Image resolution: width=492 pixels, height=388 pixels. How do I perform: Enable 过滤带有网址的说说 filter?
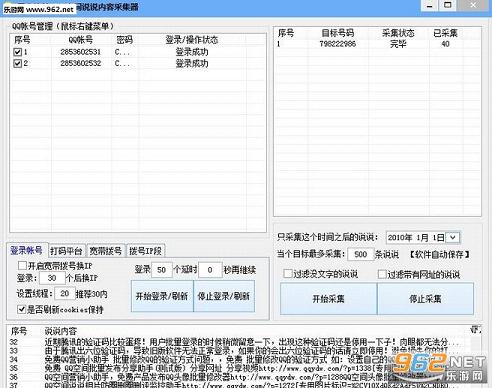(x=382, y=274)
